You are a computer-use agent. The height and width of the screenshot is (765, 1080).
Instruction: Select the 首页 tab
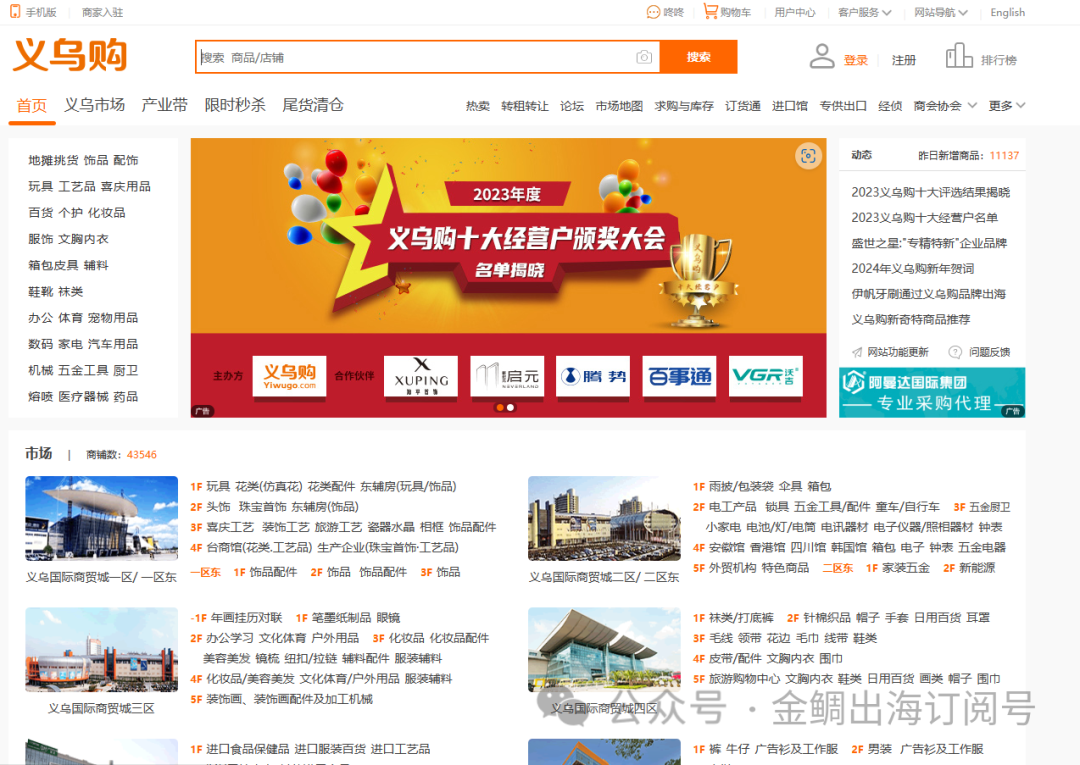[x=32, y=105]
